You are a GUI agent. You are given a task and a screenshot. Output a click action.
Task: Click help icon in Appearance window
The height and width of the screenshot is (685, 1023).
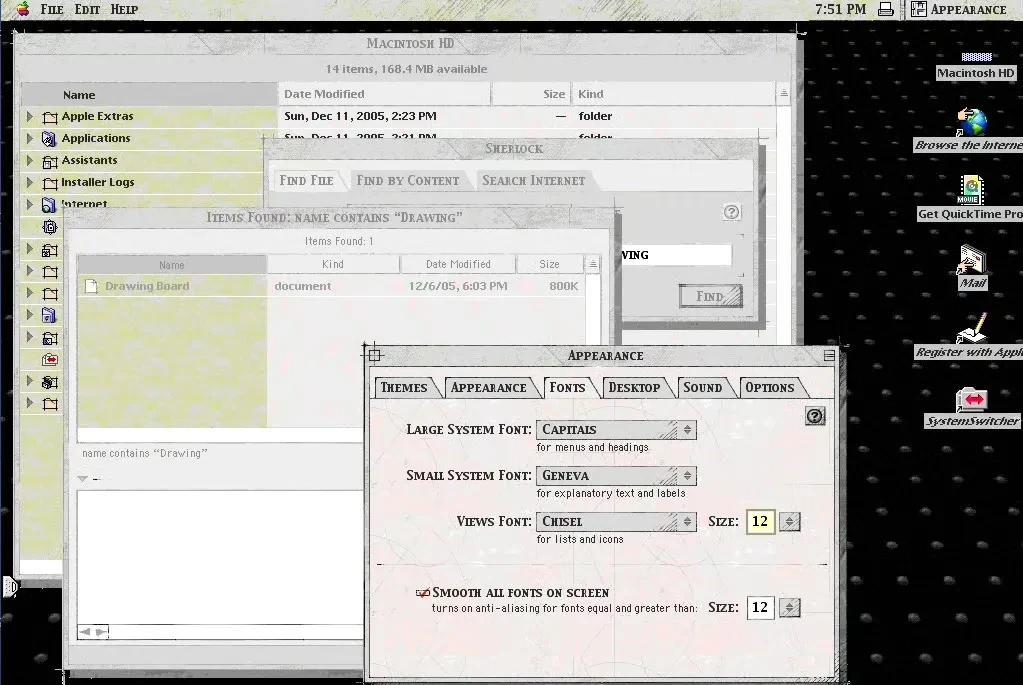(x=815, y=416)
